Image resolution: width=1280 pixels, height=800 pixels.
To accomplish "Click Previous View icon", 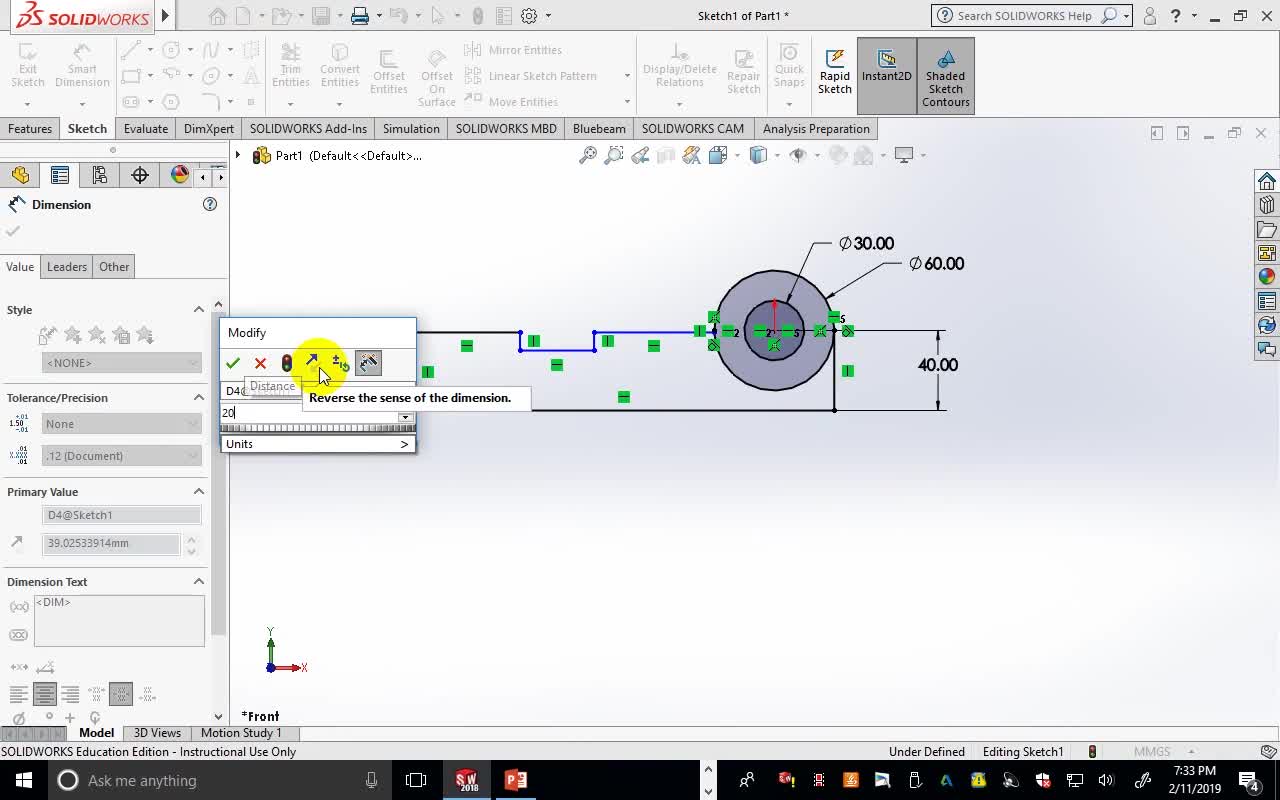I will [640, 155].
